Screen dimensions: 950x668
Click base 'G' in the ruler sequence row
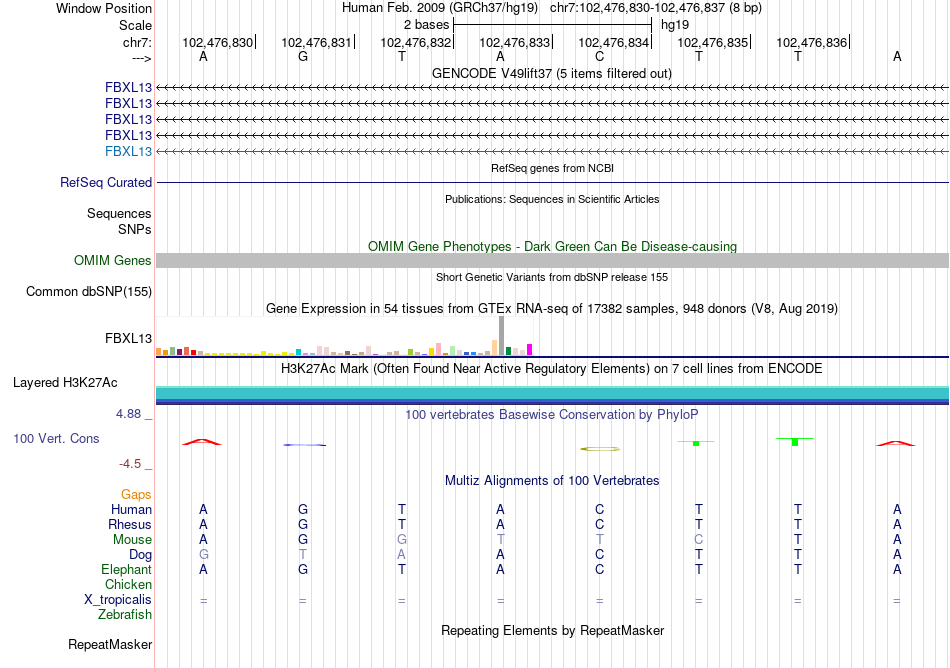[303, 56]
